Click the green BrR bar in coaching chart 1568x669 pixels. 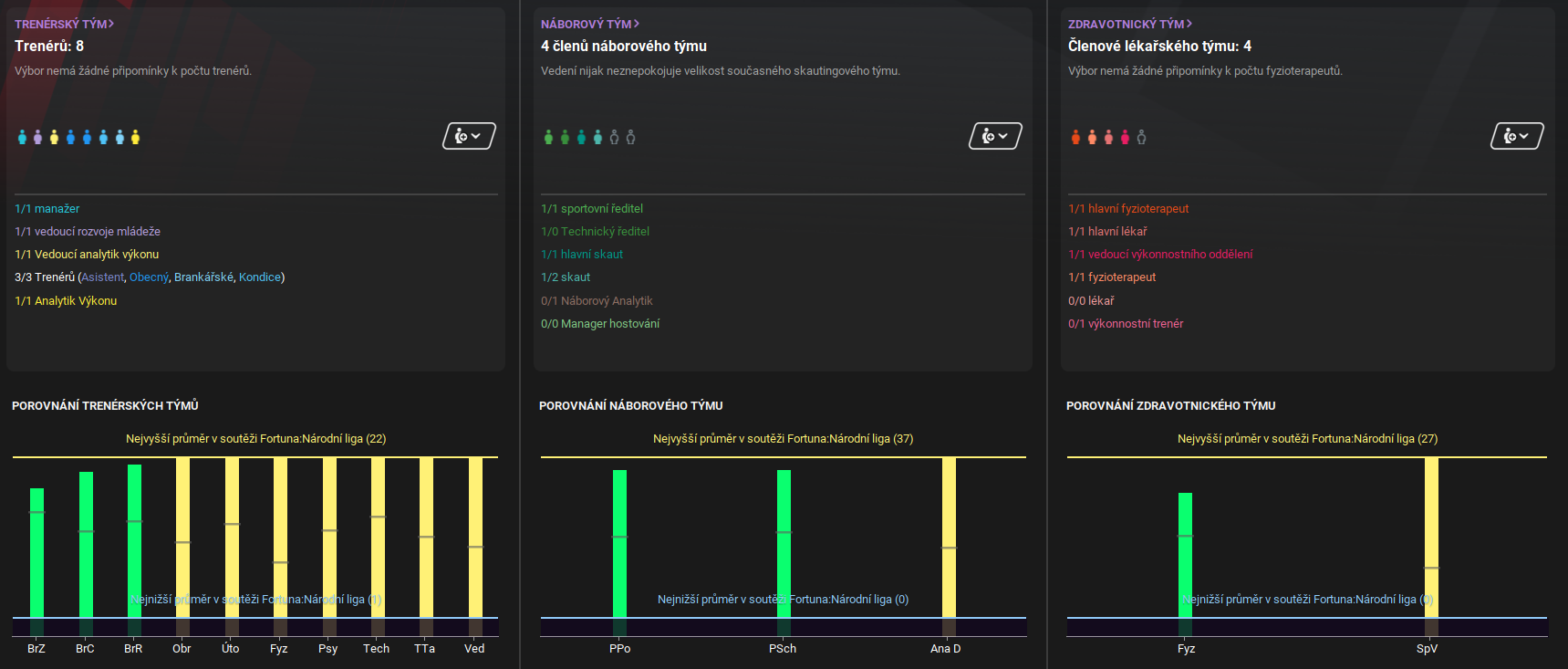click(134, 541)
